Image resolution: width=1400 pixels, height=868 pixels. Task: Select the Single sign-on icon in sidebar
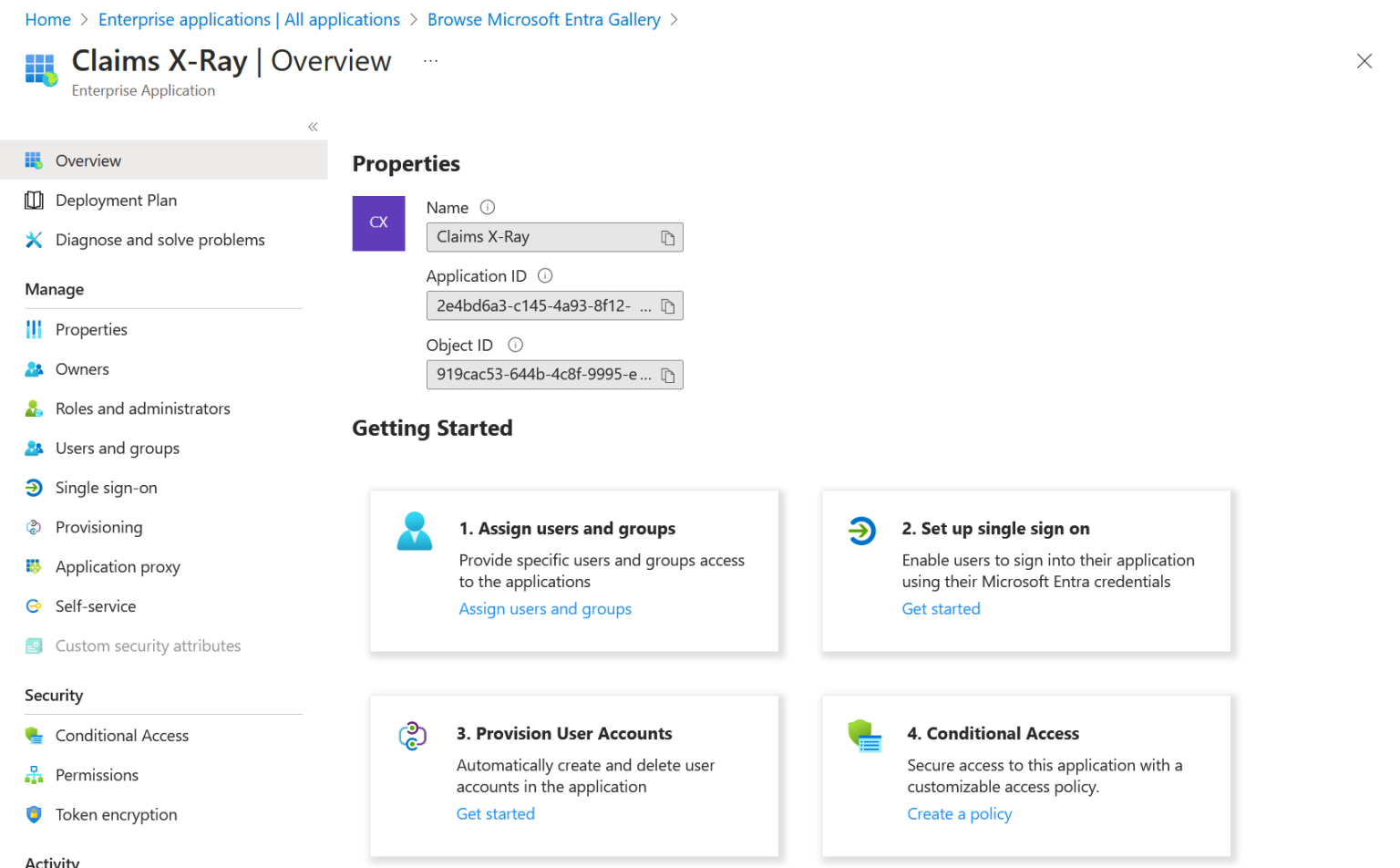(34, 487)
